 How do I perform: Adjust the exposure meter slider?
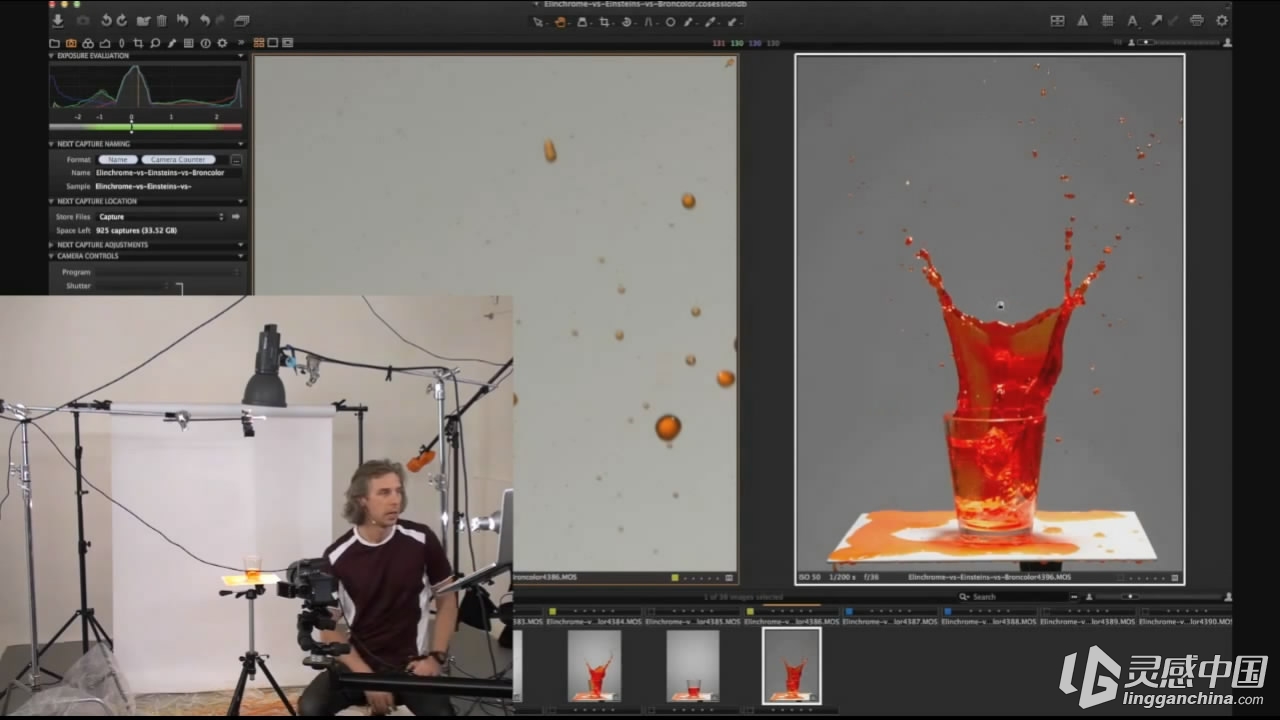pos(131,127)
